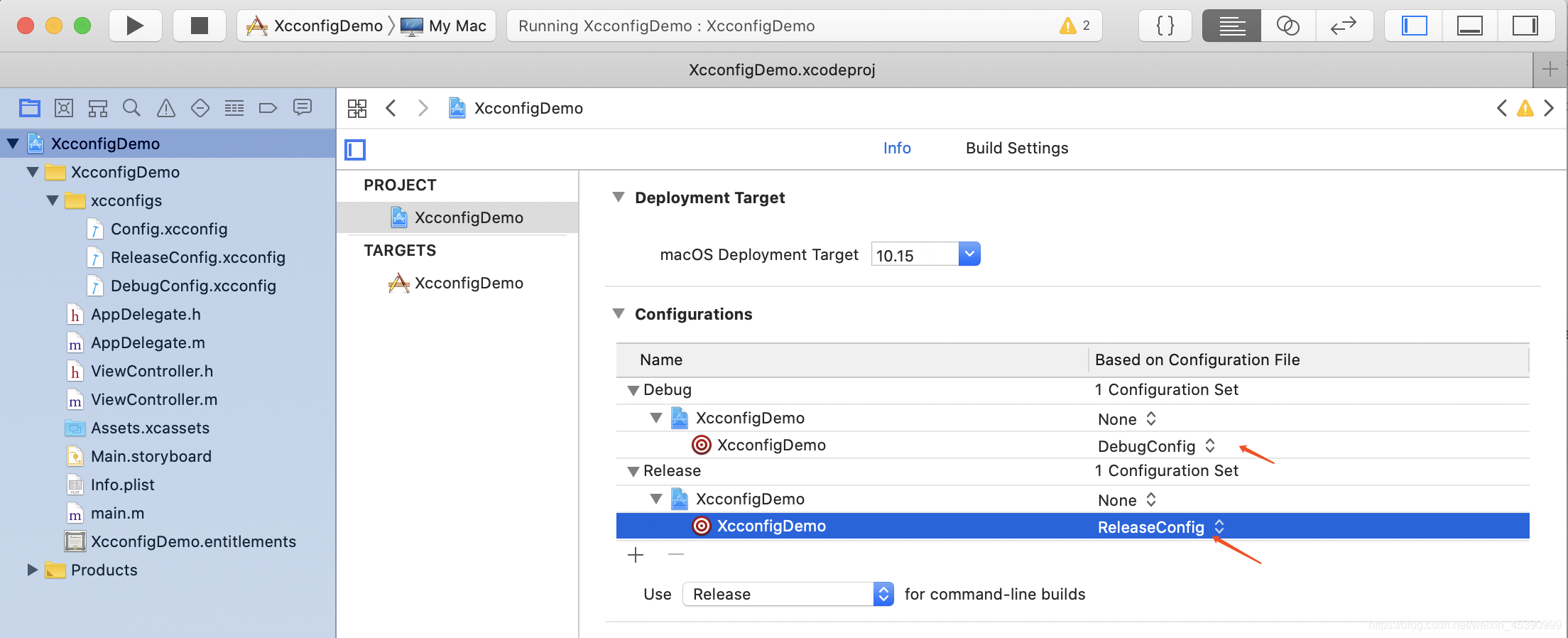Select Main.storyboard file
The height and width of the screenshot is (638, 1568).
pos(139,456)
